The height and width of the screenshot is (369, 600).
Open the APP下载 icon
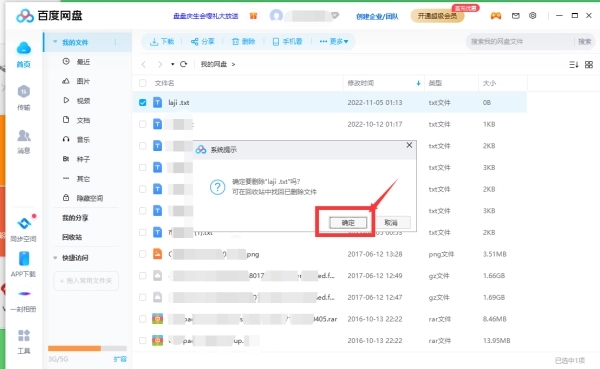tap(23, 264)
